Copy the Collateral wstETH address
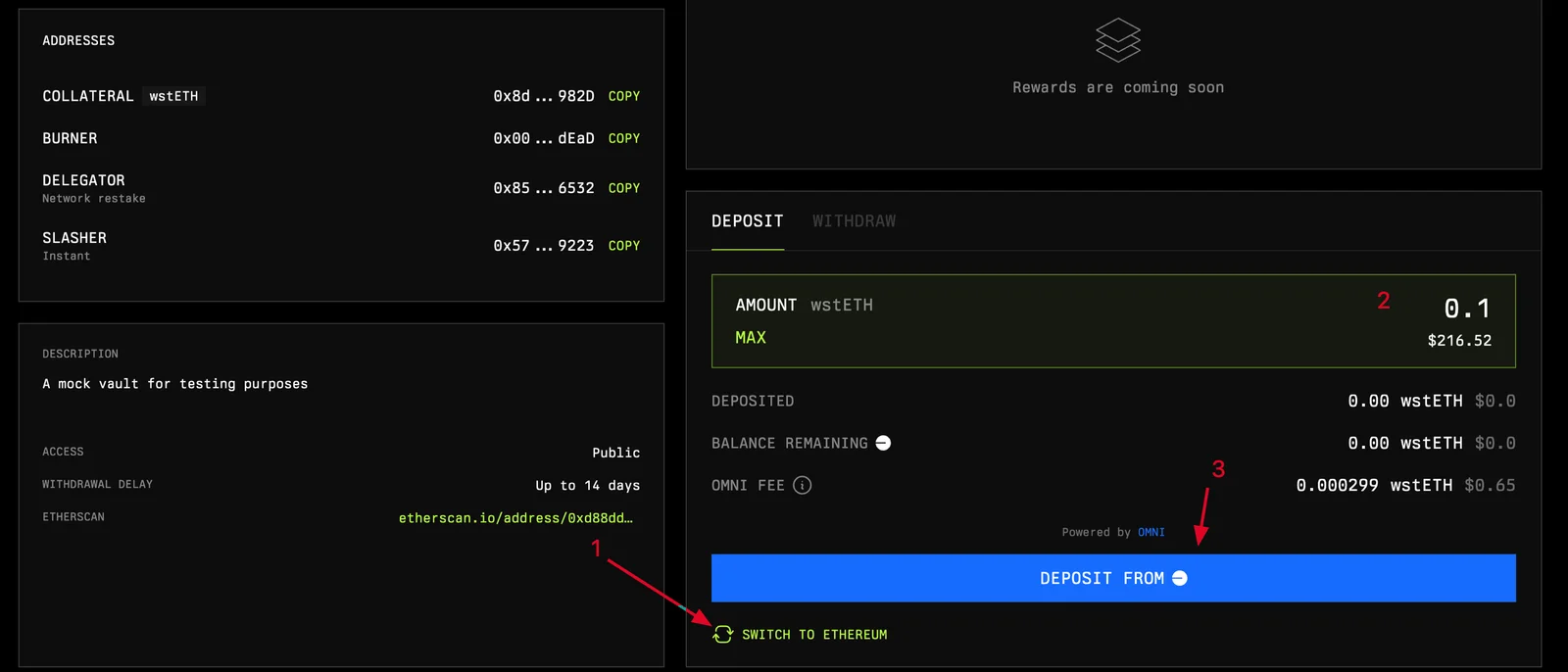This screenshot has height=672, width=1568. pyautogui.click(x=624, y=96)
